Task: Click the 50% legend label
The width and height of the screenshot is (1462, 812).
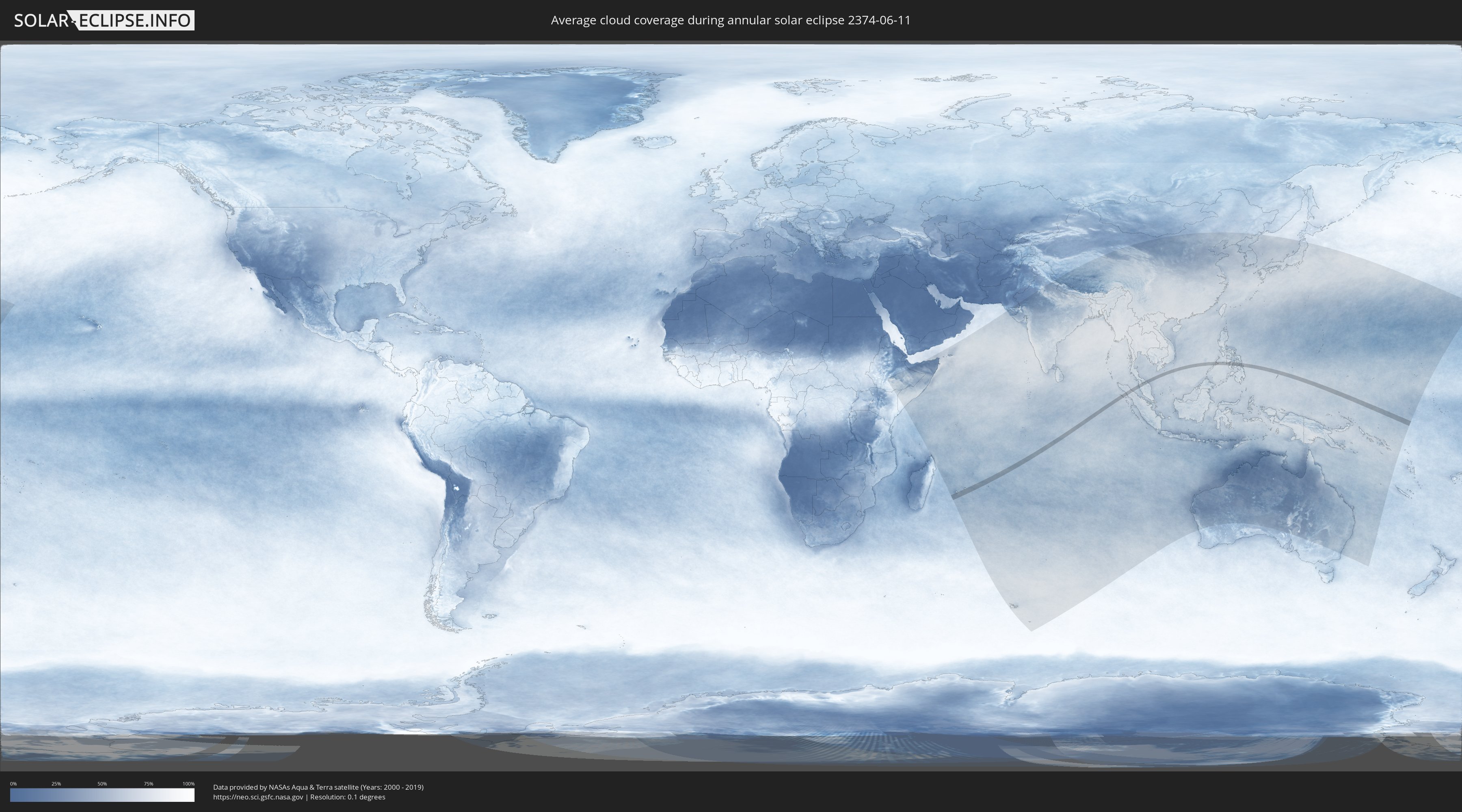Action: click(102, 784)
